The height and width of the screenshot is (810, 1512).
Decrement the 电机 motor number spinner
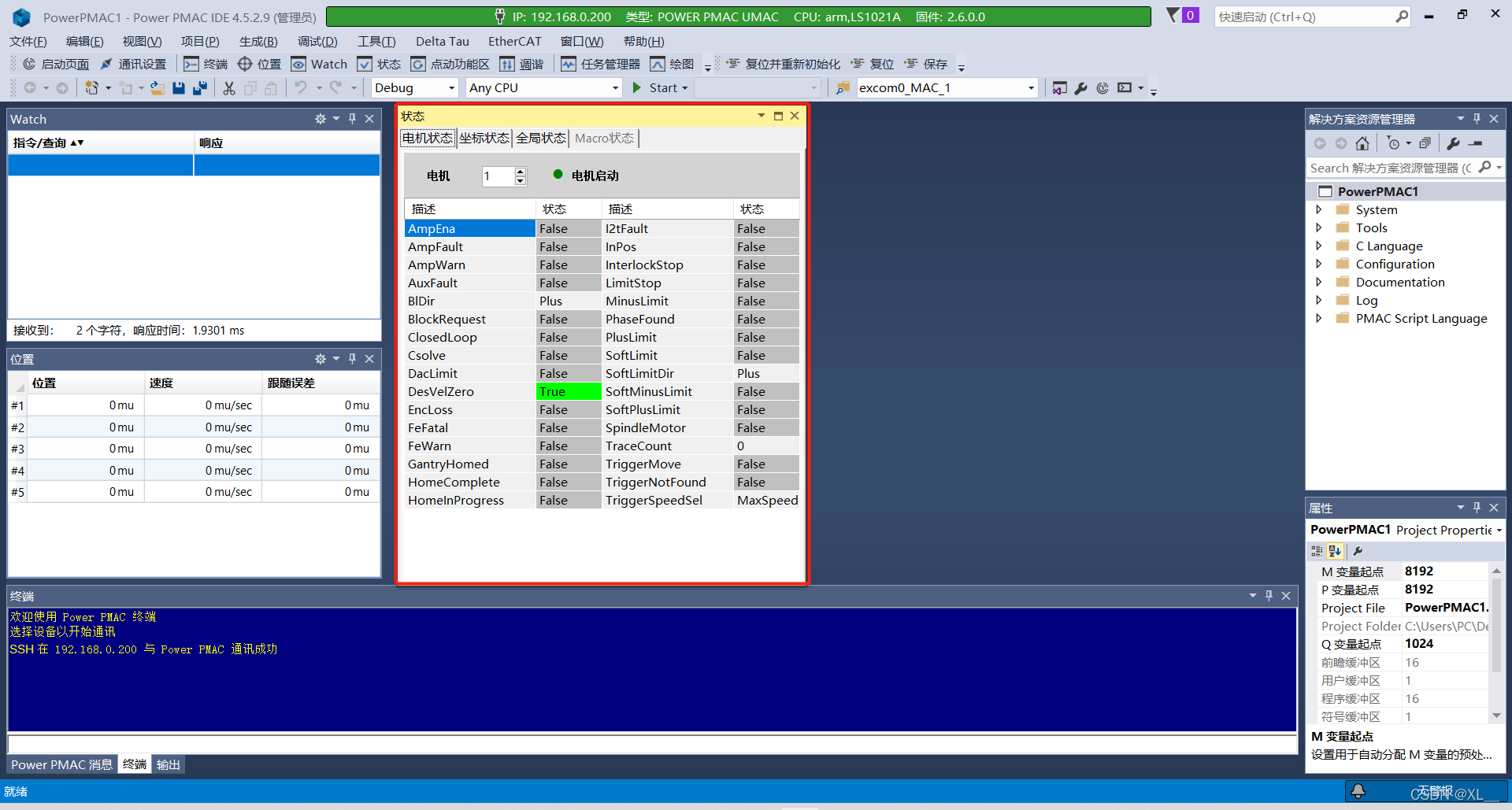520,181
